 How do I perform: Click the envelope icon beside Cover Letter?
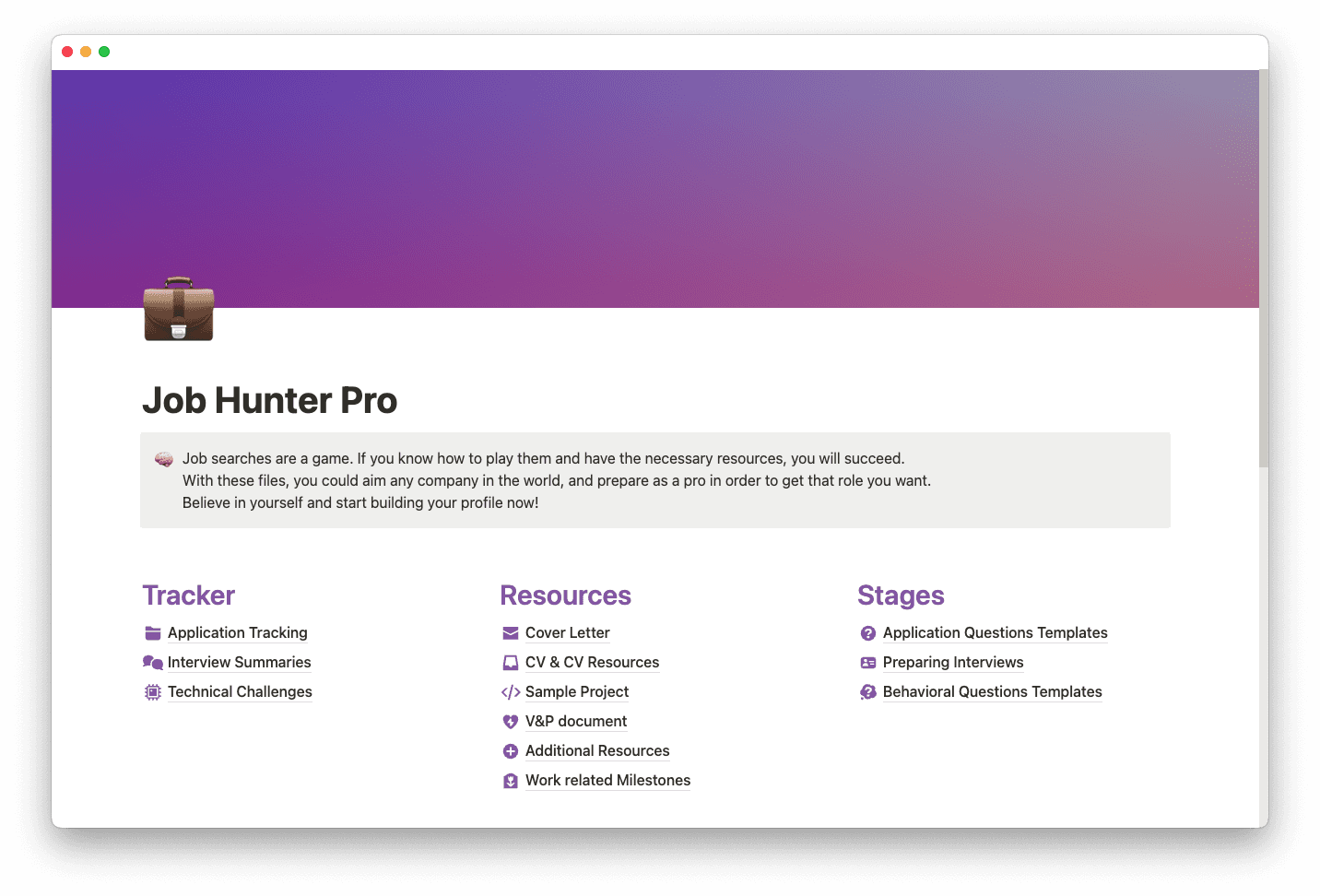pyautogui.click(x=511, y=633)
